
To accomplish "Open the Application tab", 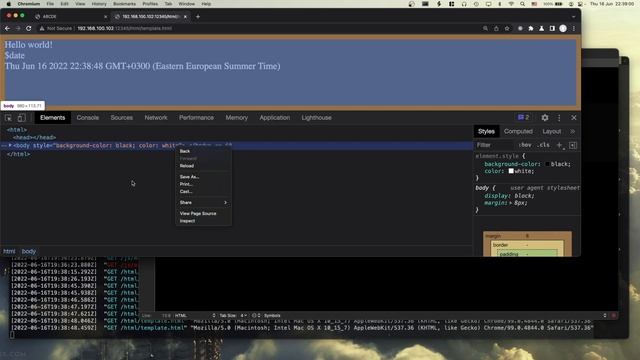I will coord(275,118).
